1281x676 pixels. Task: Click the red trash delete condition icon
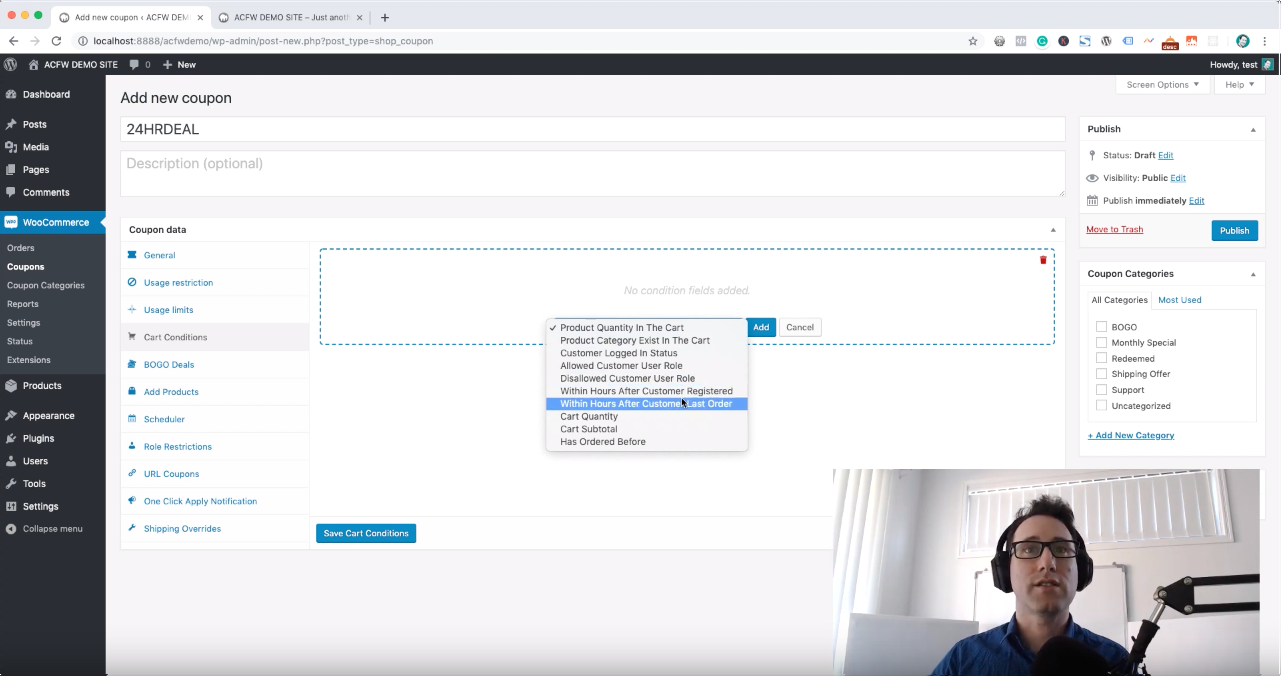[1043, 260]
